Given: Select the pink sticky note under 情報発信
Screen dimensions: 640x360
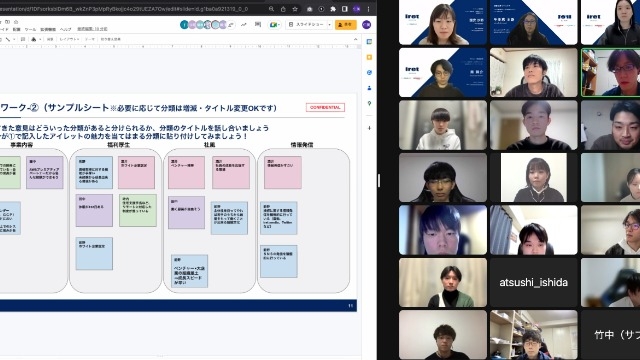Looking at the screenshot, I should (283, 173).
